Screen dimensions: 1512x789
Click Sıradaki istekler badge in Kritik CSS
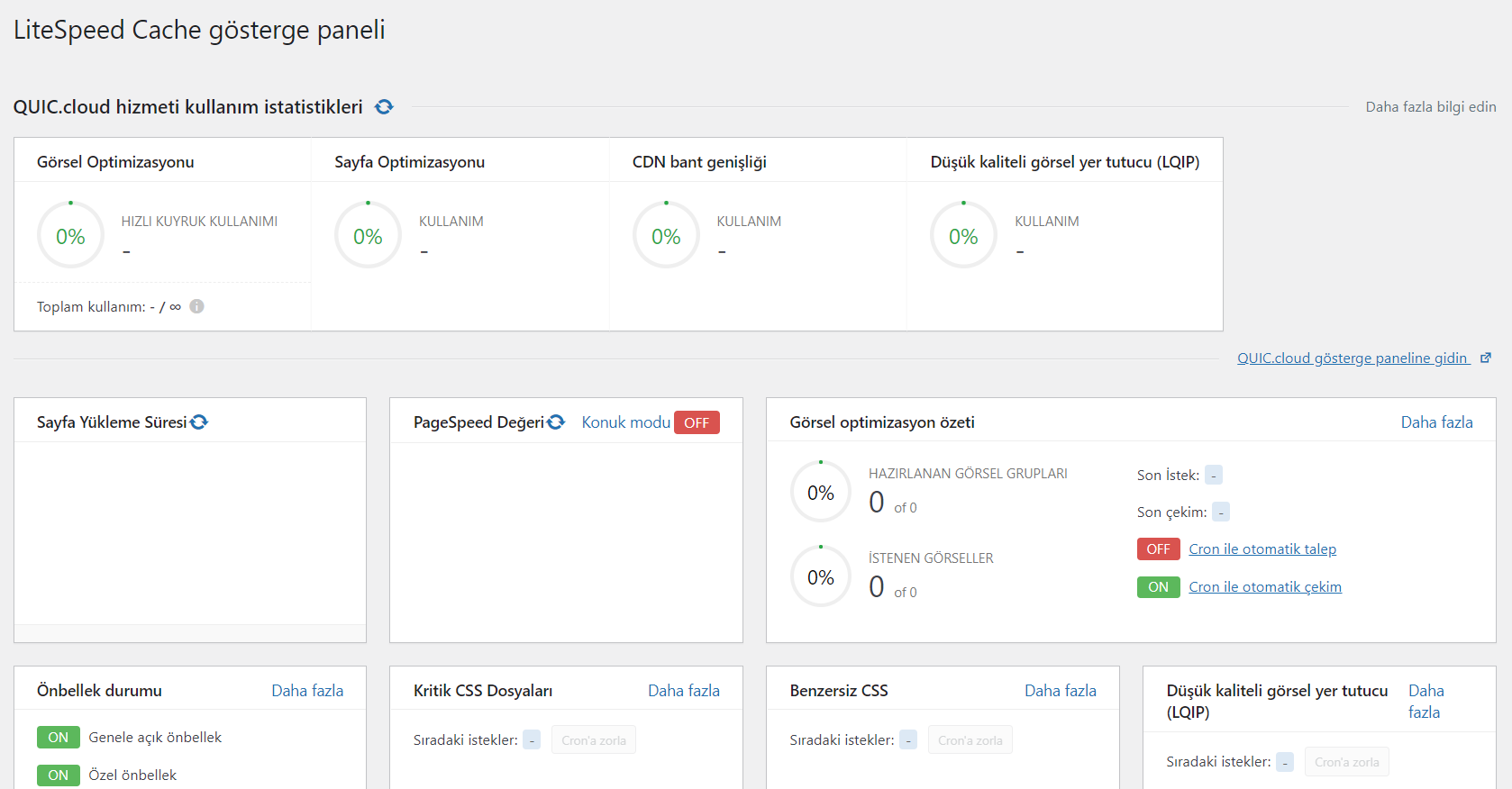click(x=532, y=739)
